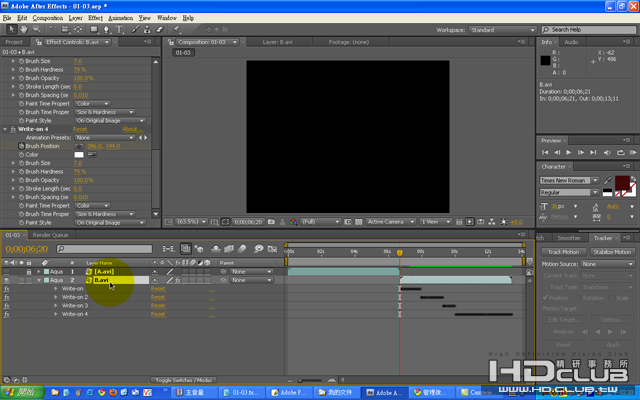Select the Rectangle shape tool
Screen dimensions: 640x400
(x=94, y=29)
